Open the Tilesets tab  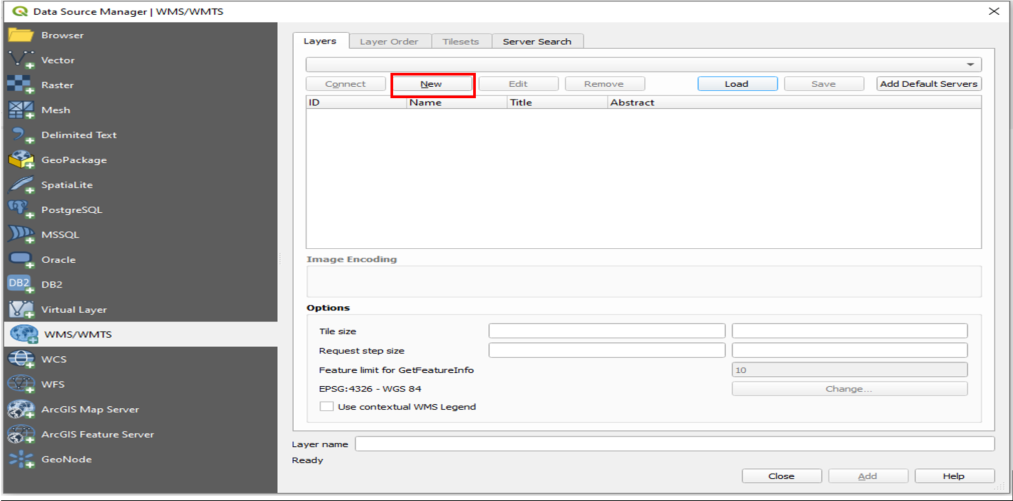tap(461, 41)
